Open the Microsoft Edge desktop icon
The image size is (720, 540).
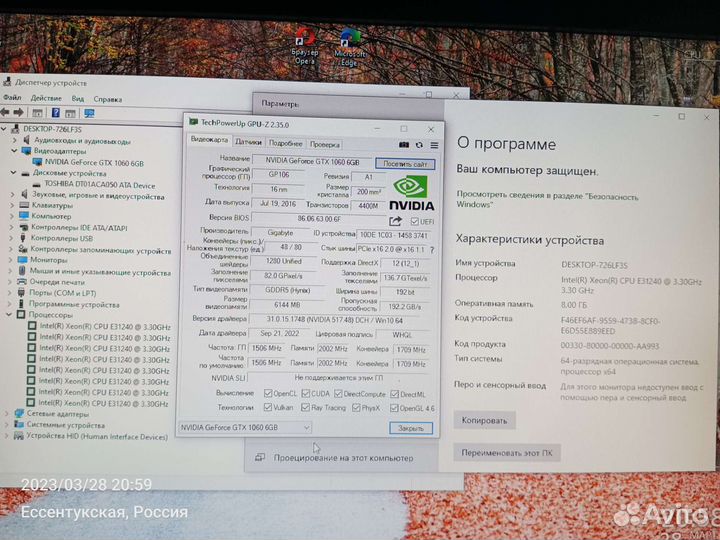350,47
